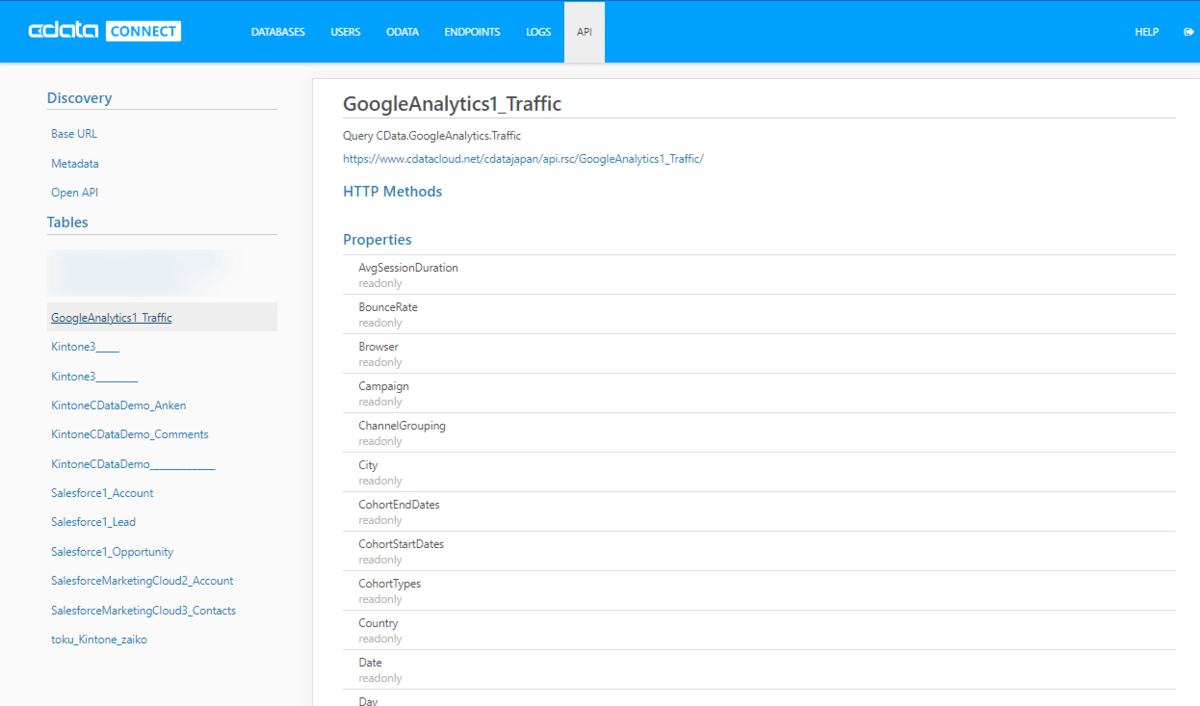Open the SalesforceMarketingCloud3_Contacts table
This screenshot has width=1200, height=706.
[x=143, y=611]
